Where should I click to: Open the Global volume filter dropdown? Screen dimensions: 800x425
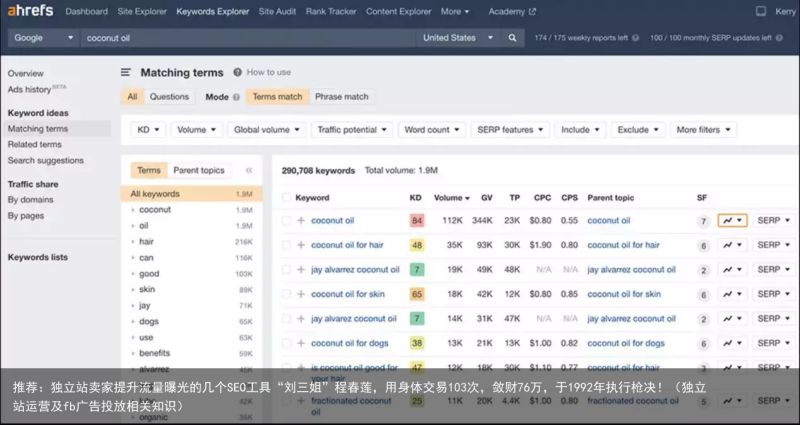(267, 130)
